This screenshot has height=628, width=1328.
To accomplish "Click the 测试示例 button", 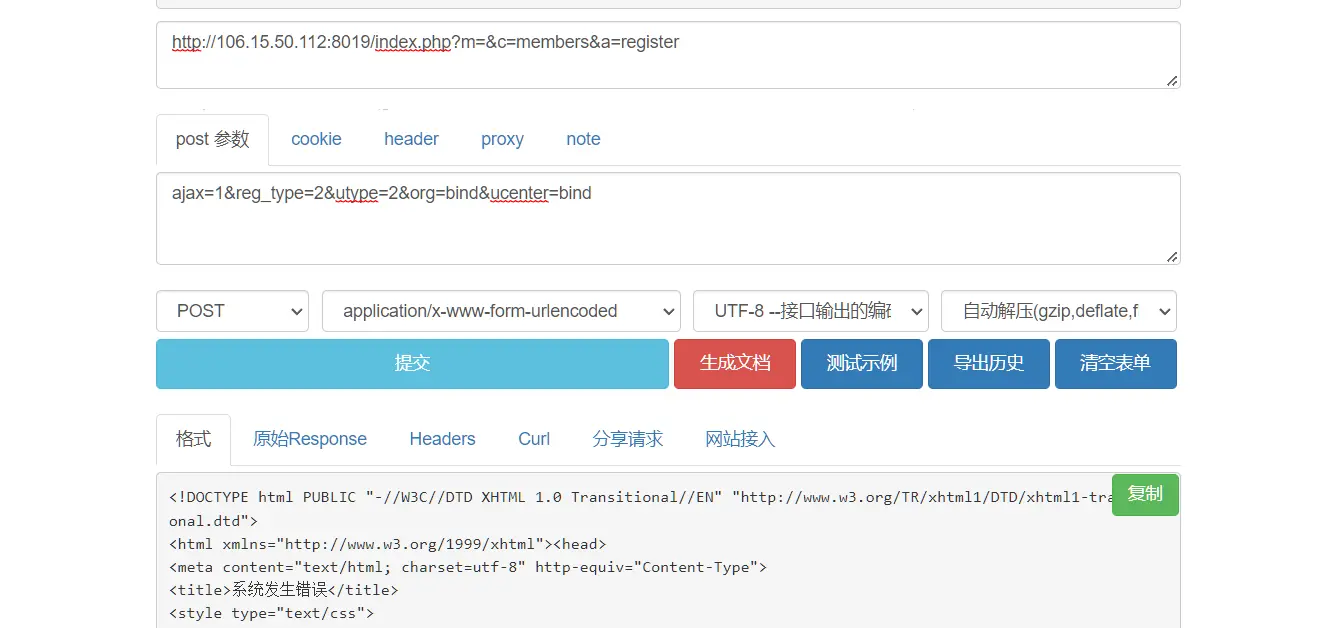I will (x=861, y=363).
